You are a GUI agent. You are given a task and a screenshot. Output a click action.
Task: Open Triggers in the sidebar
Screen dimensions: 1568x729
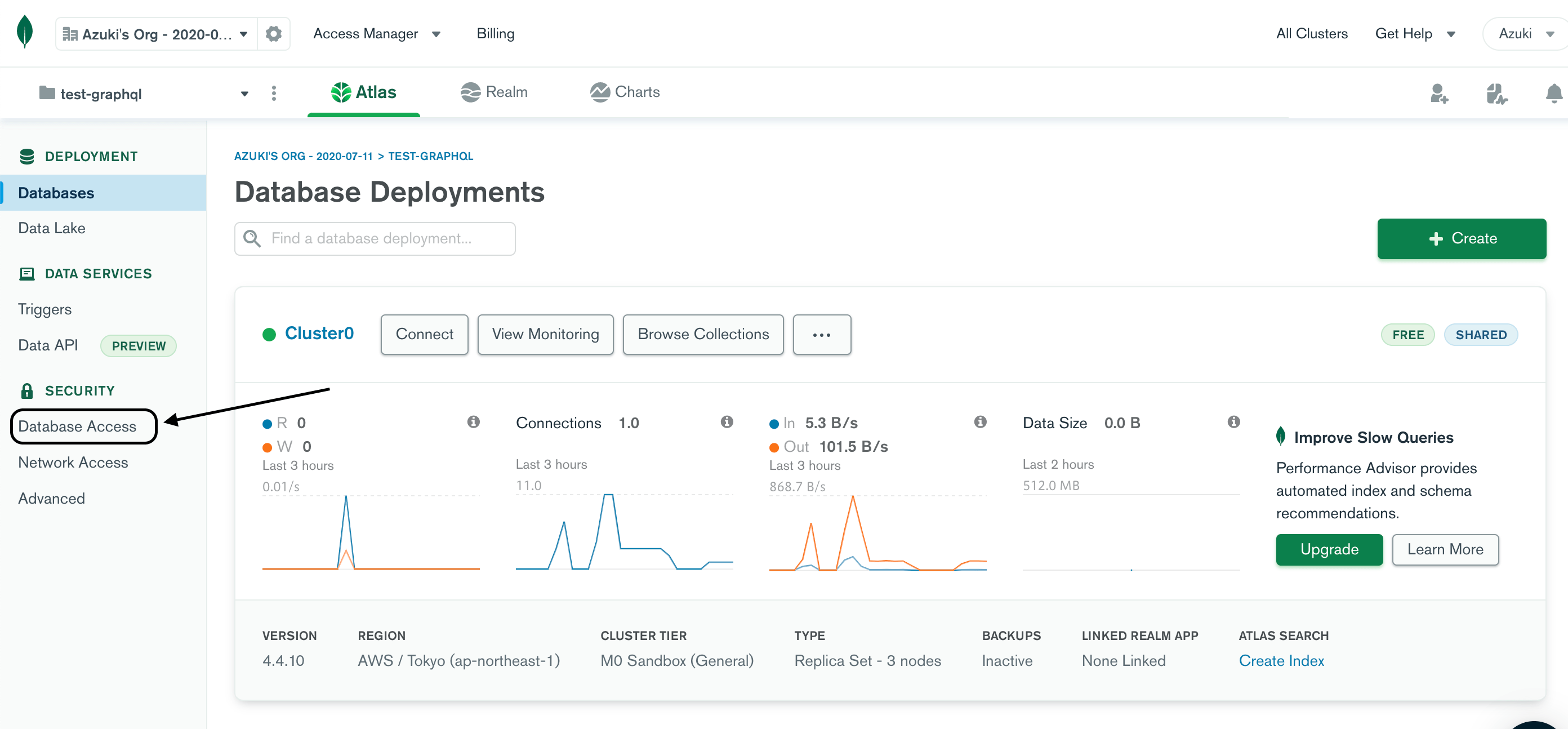44,309
